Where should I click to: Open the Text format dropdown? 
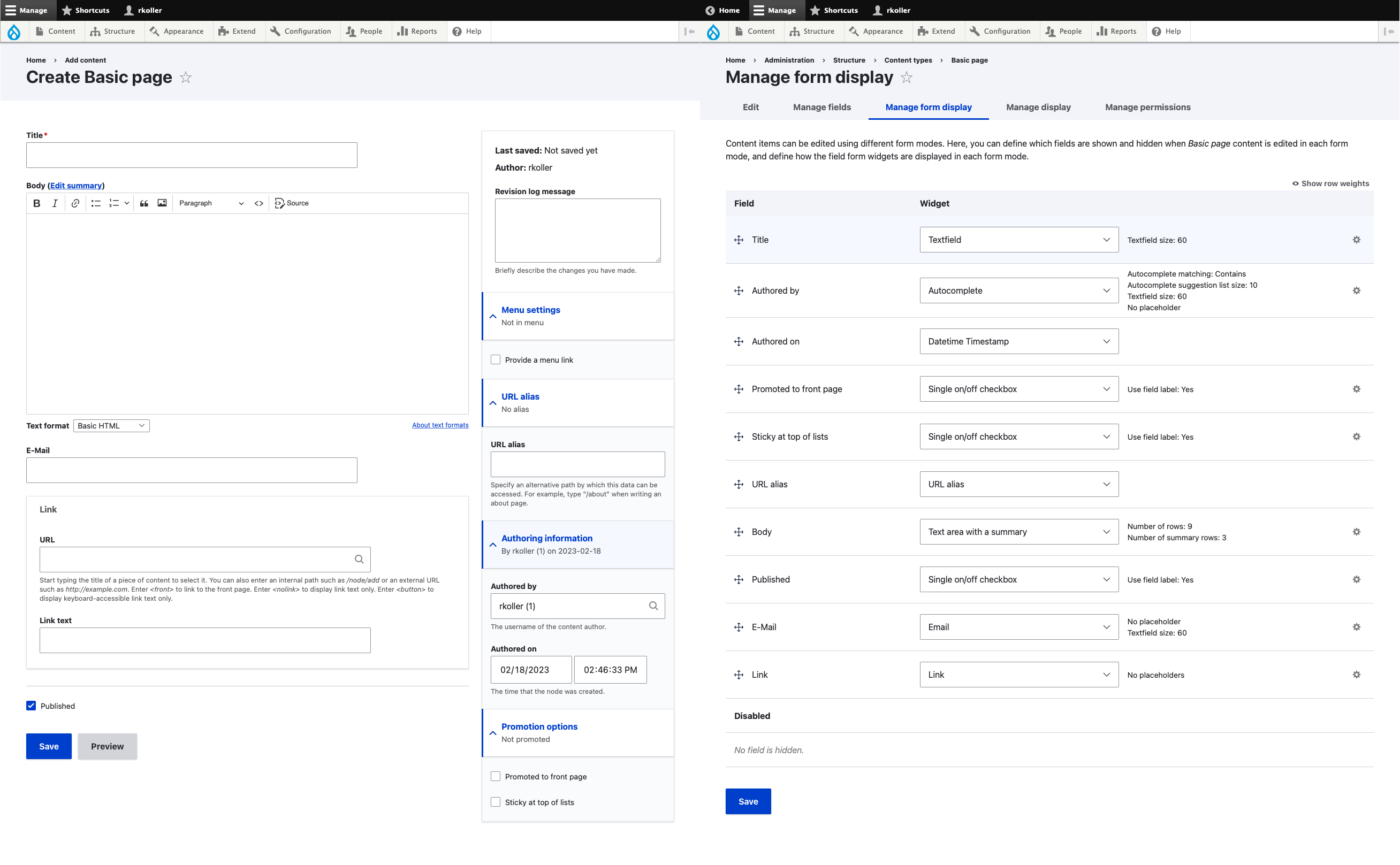click(111, 425)
